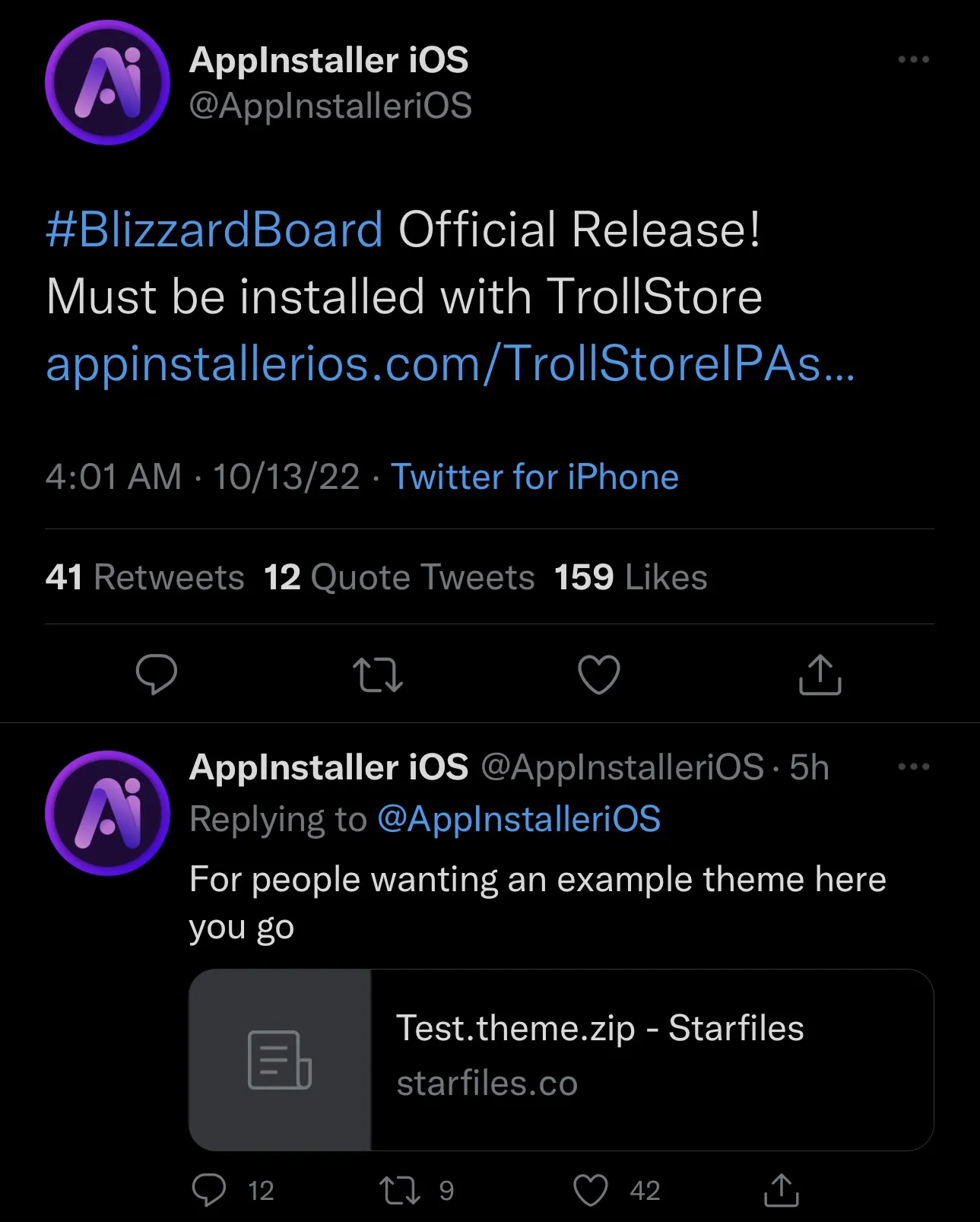
Task: Open the AppInstaller iOS profile avatar at top
Action: 107,82
